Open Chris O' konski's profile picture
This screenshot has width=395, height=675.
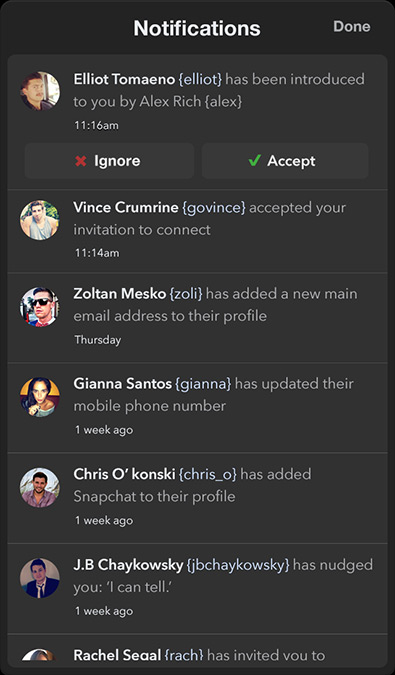[x=40, y=488]
